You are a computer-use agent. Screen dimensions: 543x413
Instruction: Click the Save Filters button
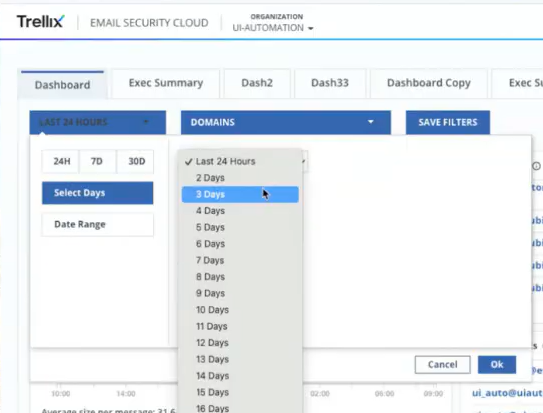[448, 122]
